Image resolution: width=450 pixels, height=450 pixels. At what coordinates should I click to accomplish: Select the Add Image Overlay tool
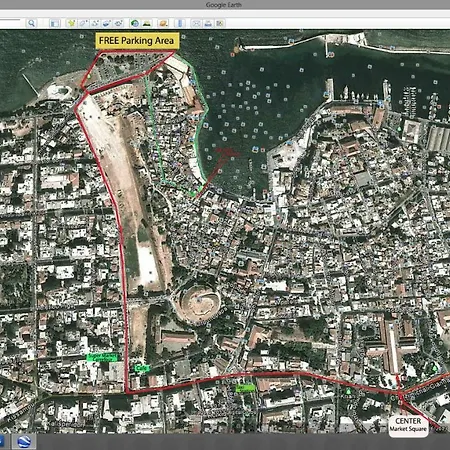tap(107, 23)
